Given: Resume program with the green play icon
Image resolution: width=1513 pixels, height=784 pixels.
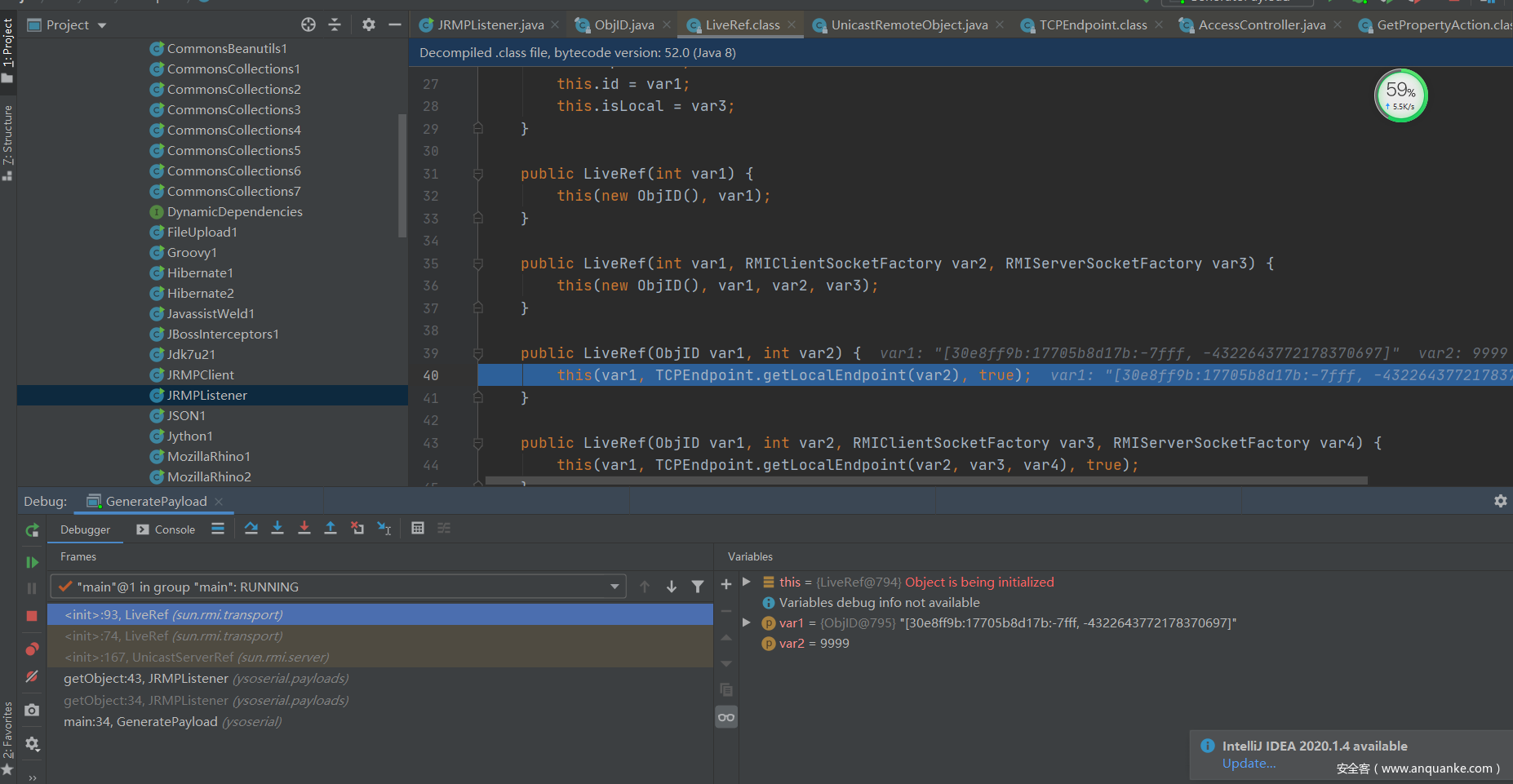Looking at the screenshot, I should click(32, 562).
